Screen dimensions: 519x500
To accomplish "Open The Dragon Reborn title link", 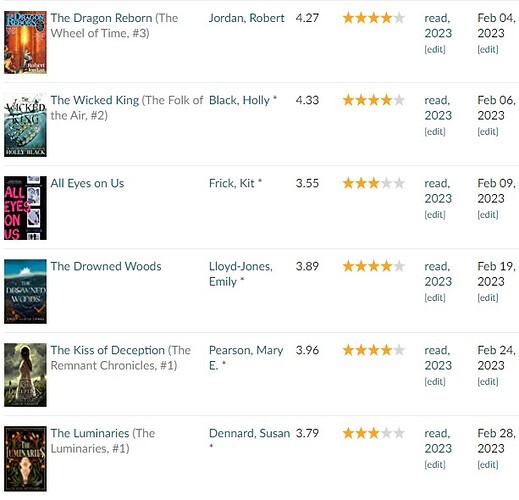I will tap(101, 18).
